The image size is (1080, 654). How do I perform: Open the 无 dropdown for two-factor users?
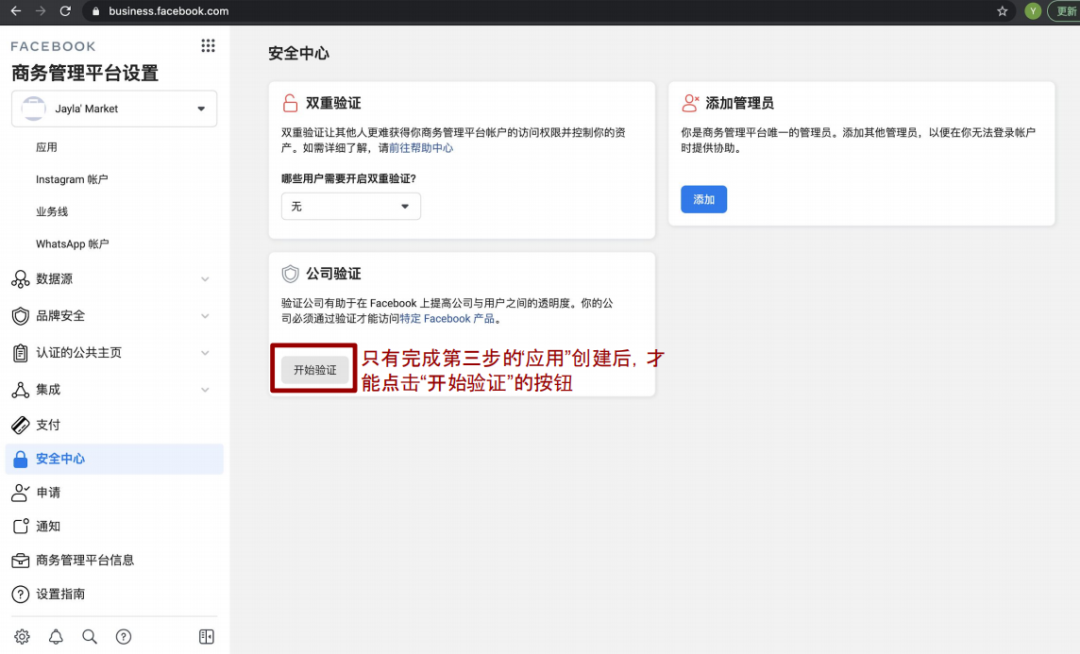pyautogui.click(x=350, y=206)
